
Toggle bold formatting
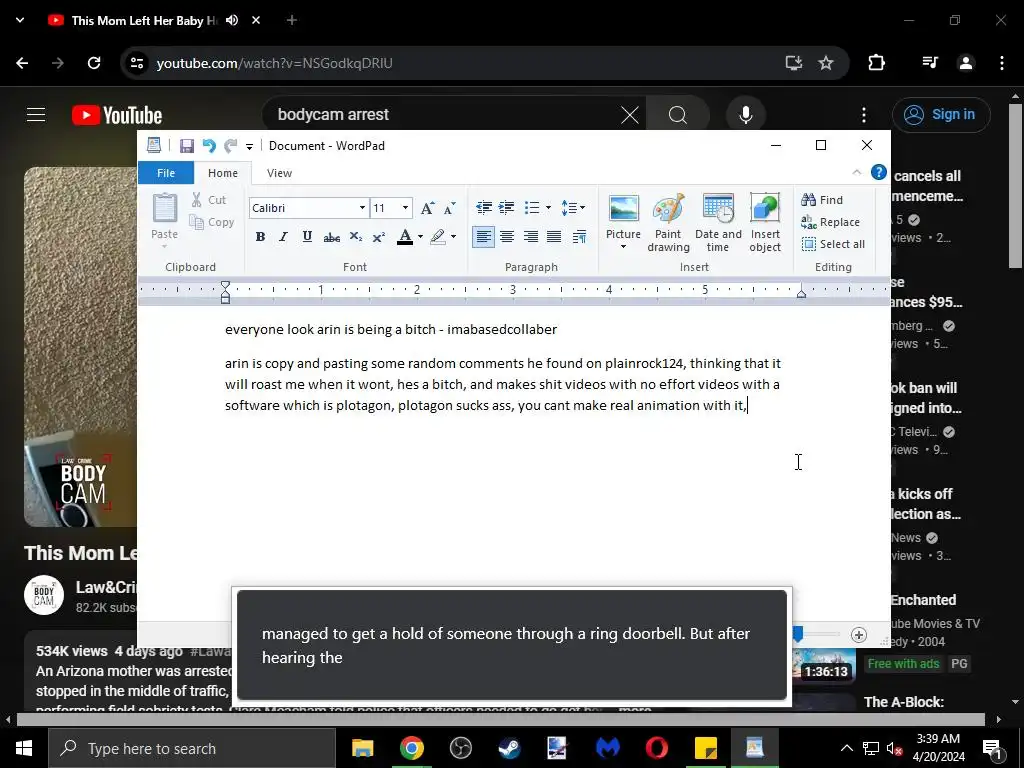click(x=260, y=236)
